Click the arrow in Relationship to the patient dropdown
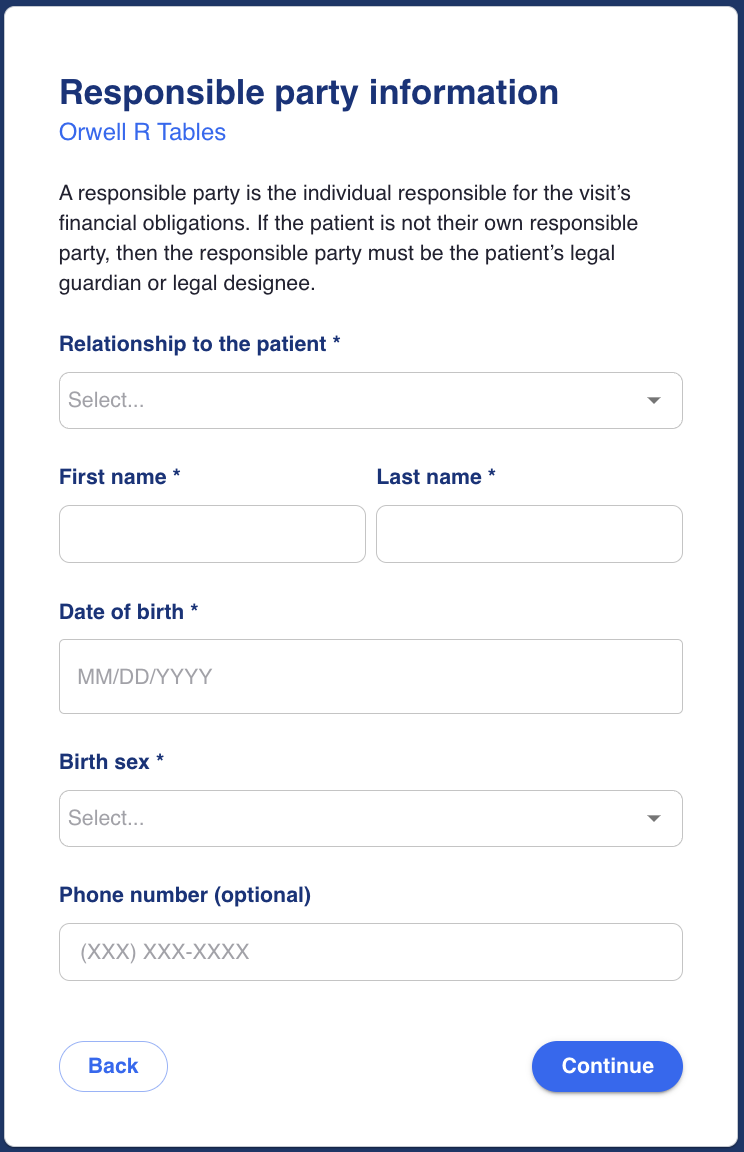744x1152 pixels. (x=654, y=401)
